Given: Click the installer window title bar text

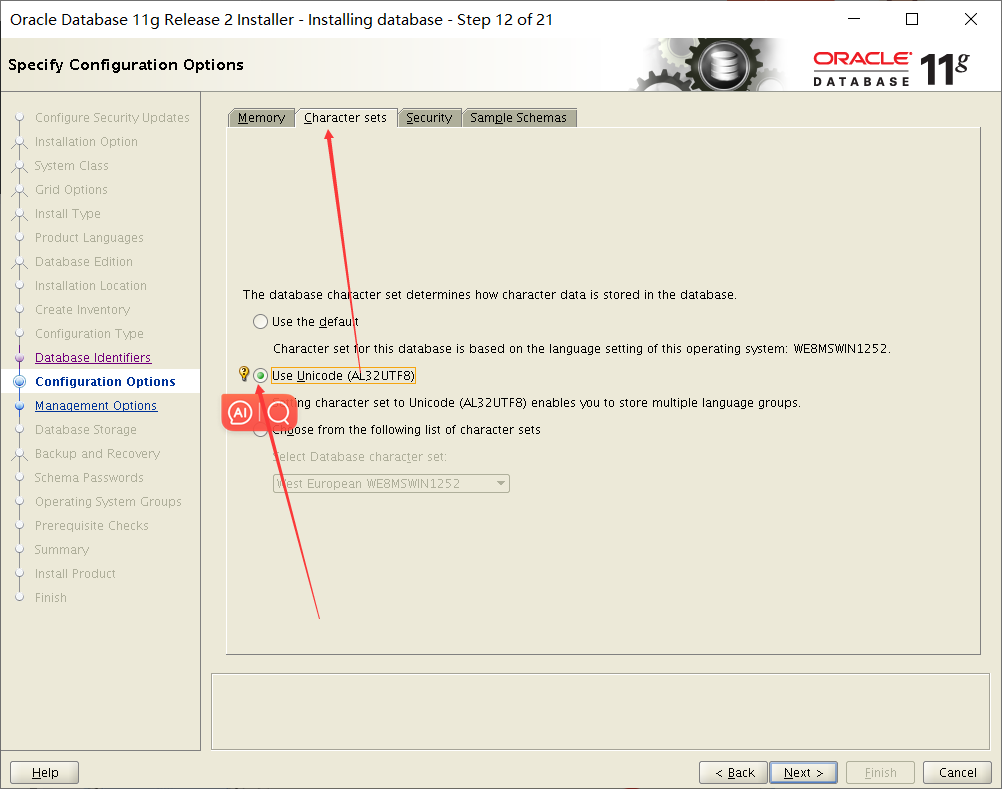Looking at the screenshot, I should click(x=281, y=20).
